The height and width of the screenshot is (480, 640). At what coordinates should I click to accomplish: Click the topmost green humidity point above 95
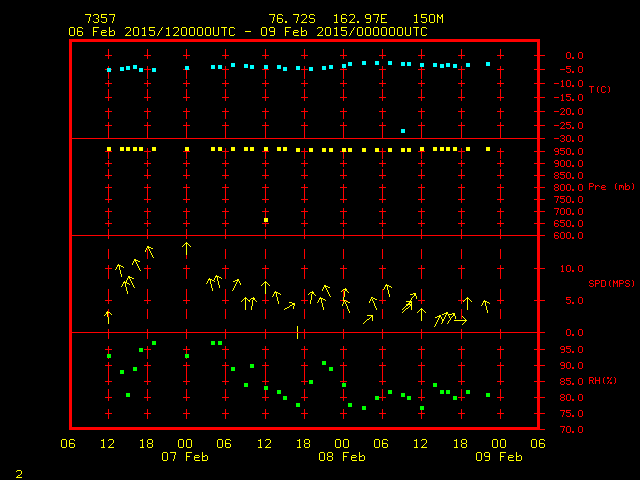pyautogui.click(x=154, y=343)
